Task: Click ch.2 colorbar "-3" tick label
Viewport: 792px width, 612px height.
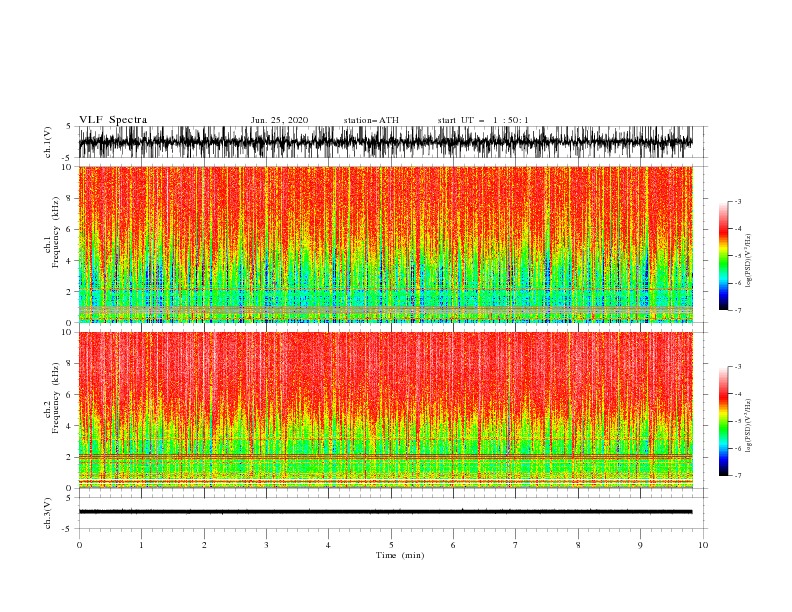Action: pos(737,367)
